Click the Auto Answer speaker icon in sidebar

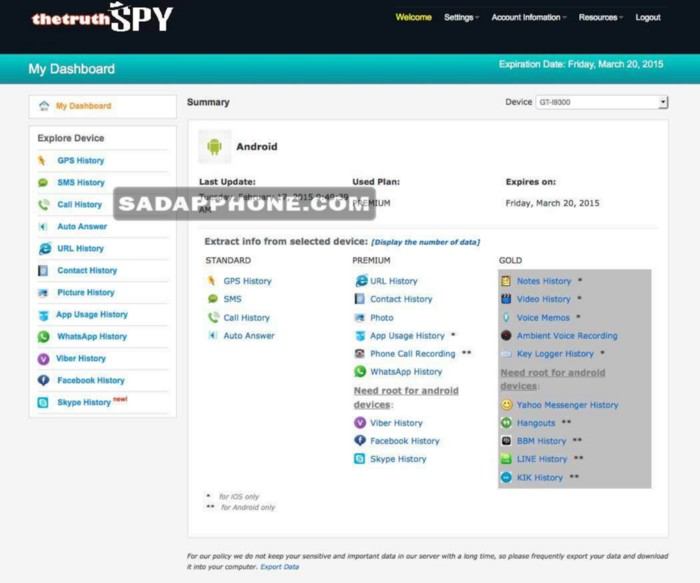(x=42, y=226)
